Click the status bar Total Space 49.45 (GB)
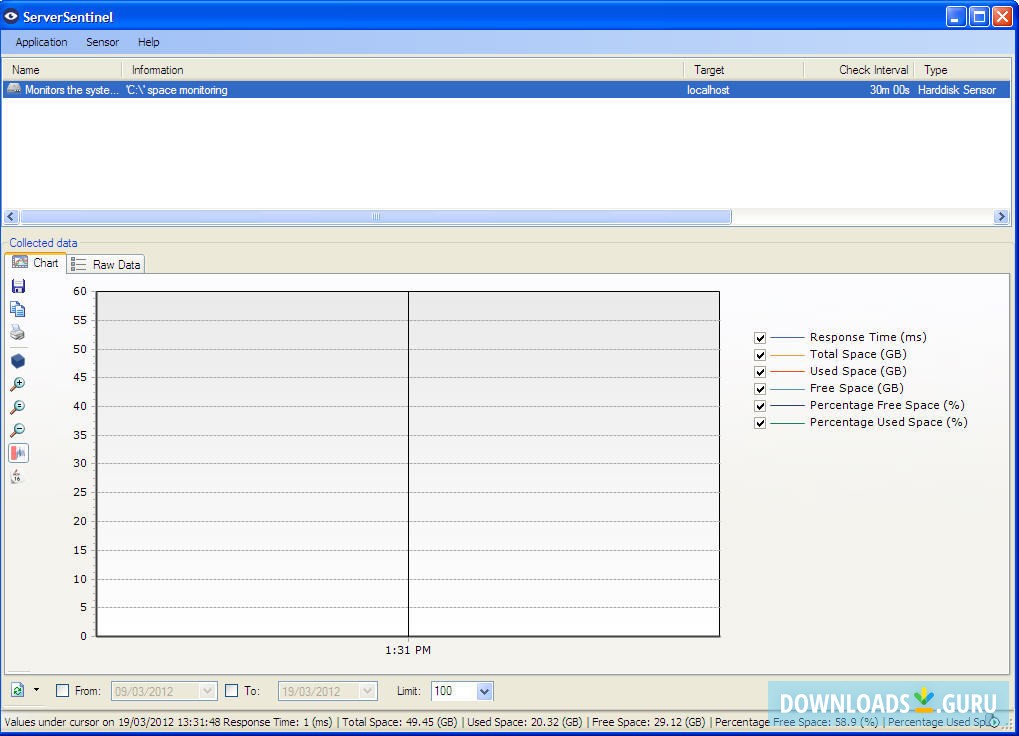Screen dimensions: 1019x736 [400, 722]
